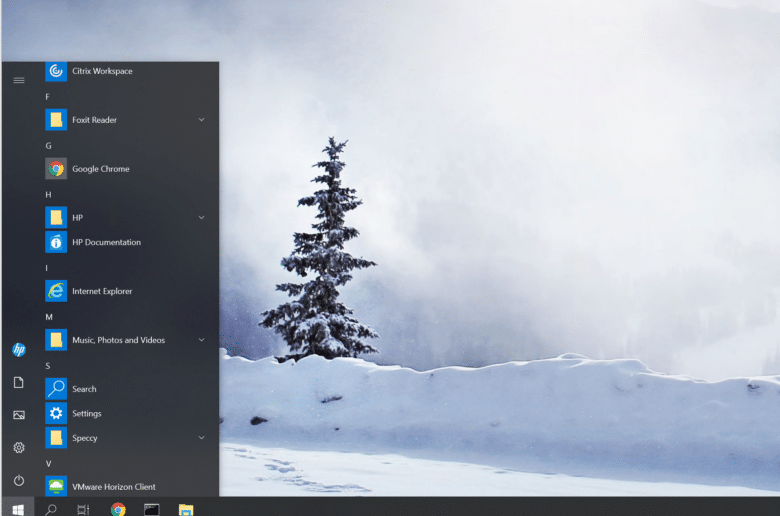
Task: Launch Google Chrome from the Start menu list
Action: point(56,169)
